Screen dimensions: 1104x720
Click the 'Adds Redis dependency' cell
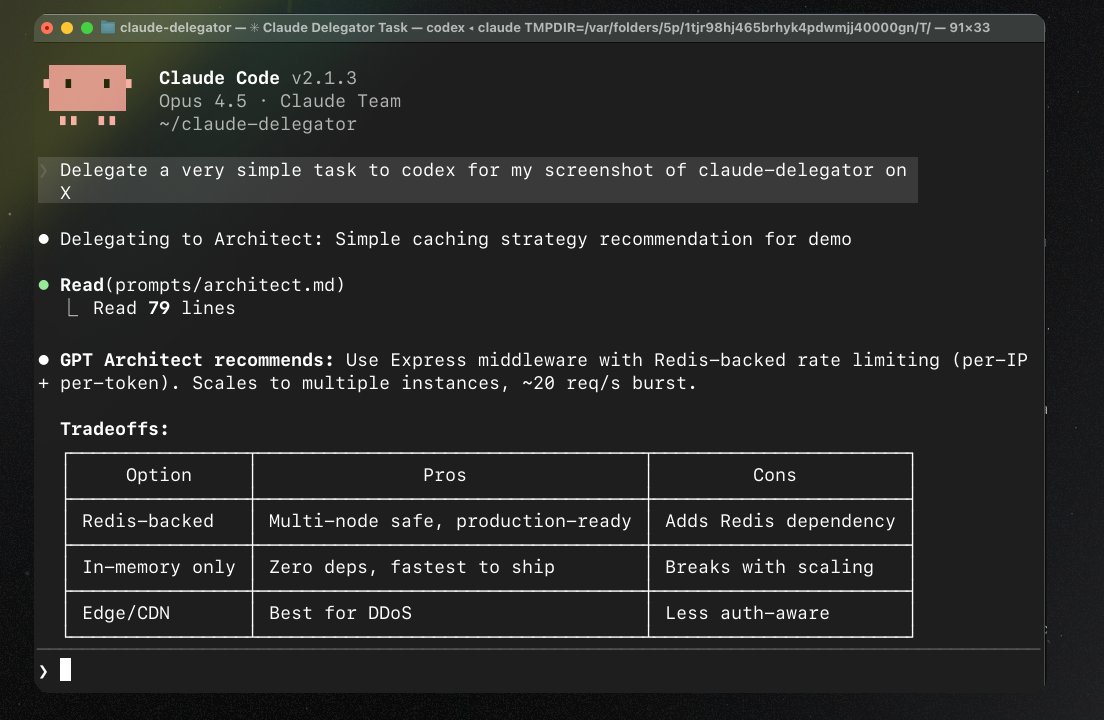click(x=780, y=521)
